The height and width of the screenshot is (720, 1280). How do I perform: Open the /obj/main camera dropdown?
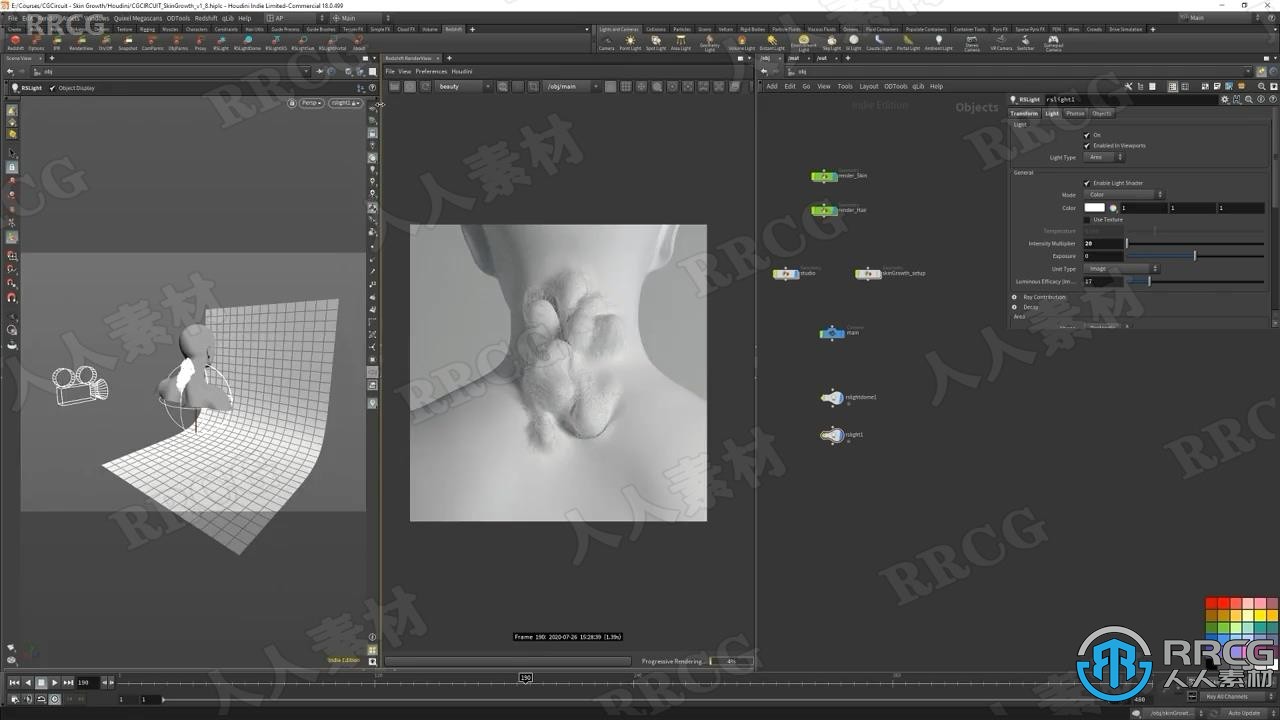[572, 87]
